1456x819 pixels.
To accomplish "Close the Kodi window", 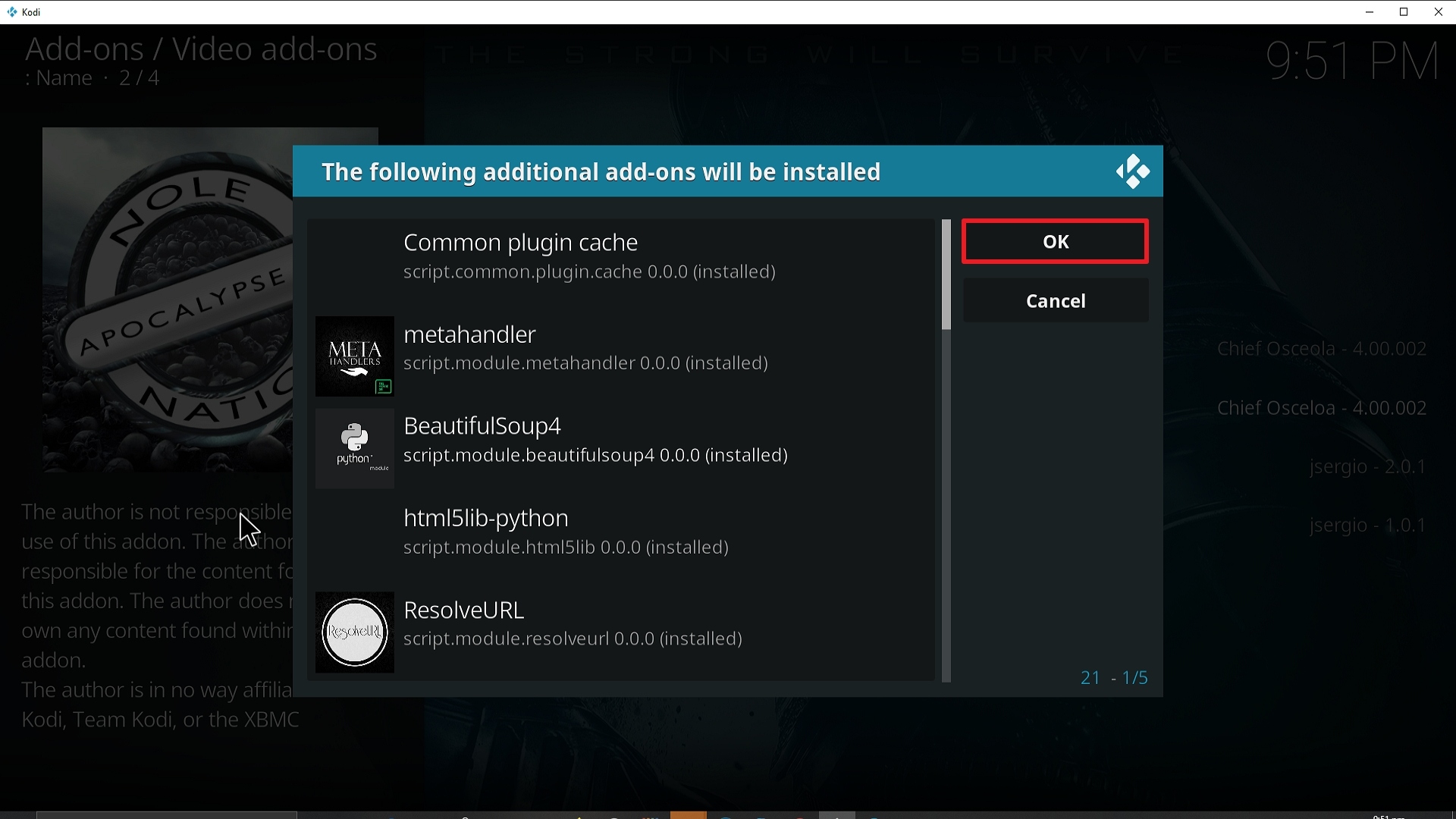I will pos(1438,12).
